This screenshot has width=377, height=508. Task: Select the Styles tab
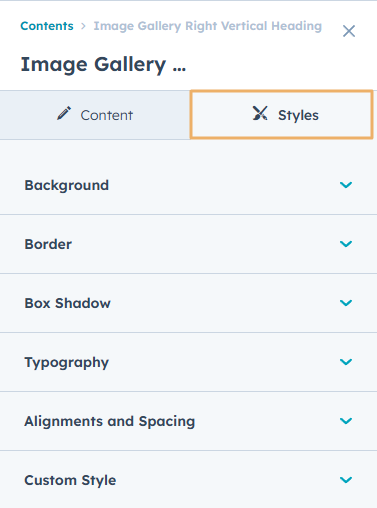coord(281,114)
